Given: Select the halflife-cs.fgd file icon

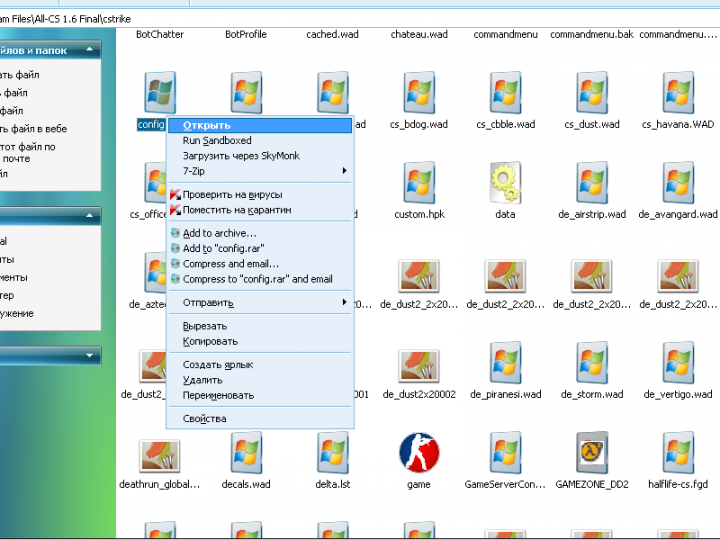Looking at the screenshot, I should [x=678, y=452].
